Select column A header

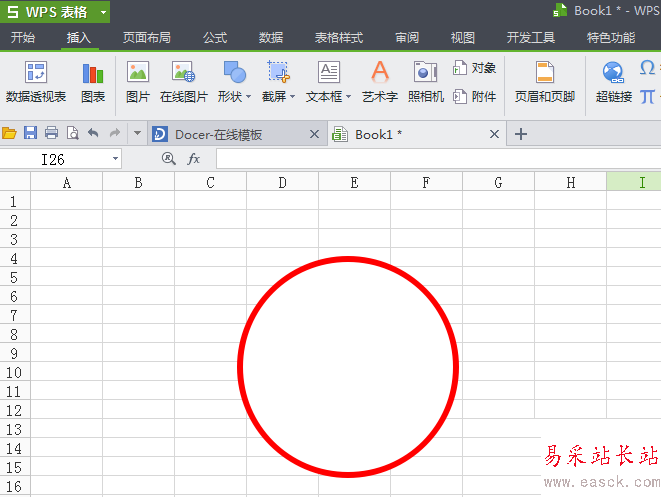(x=67, y=182)
